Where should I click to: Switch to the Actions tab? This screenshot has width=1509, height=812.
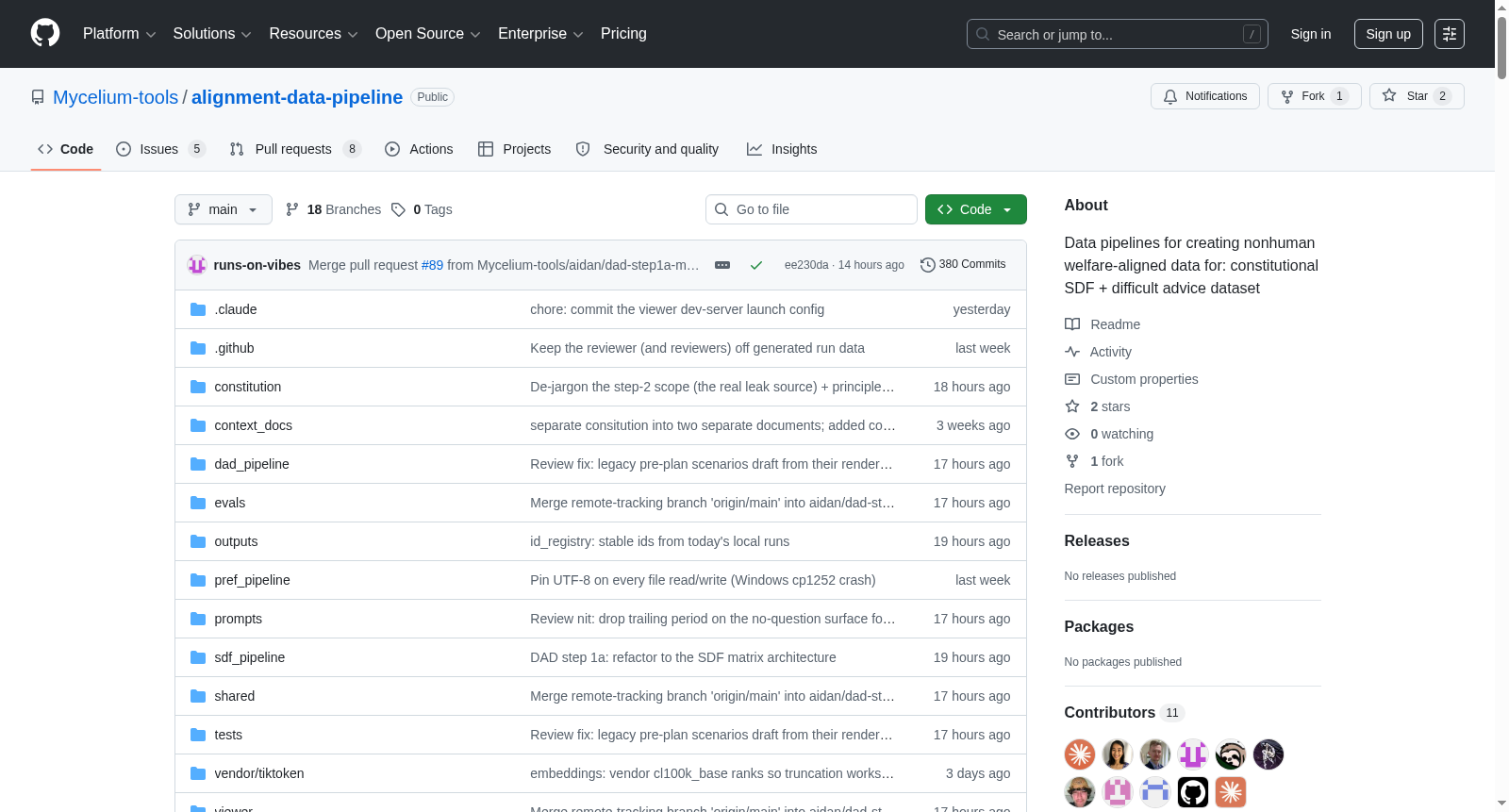419,149
